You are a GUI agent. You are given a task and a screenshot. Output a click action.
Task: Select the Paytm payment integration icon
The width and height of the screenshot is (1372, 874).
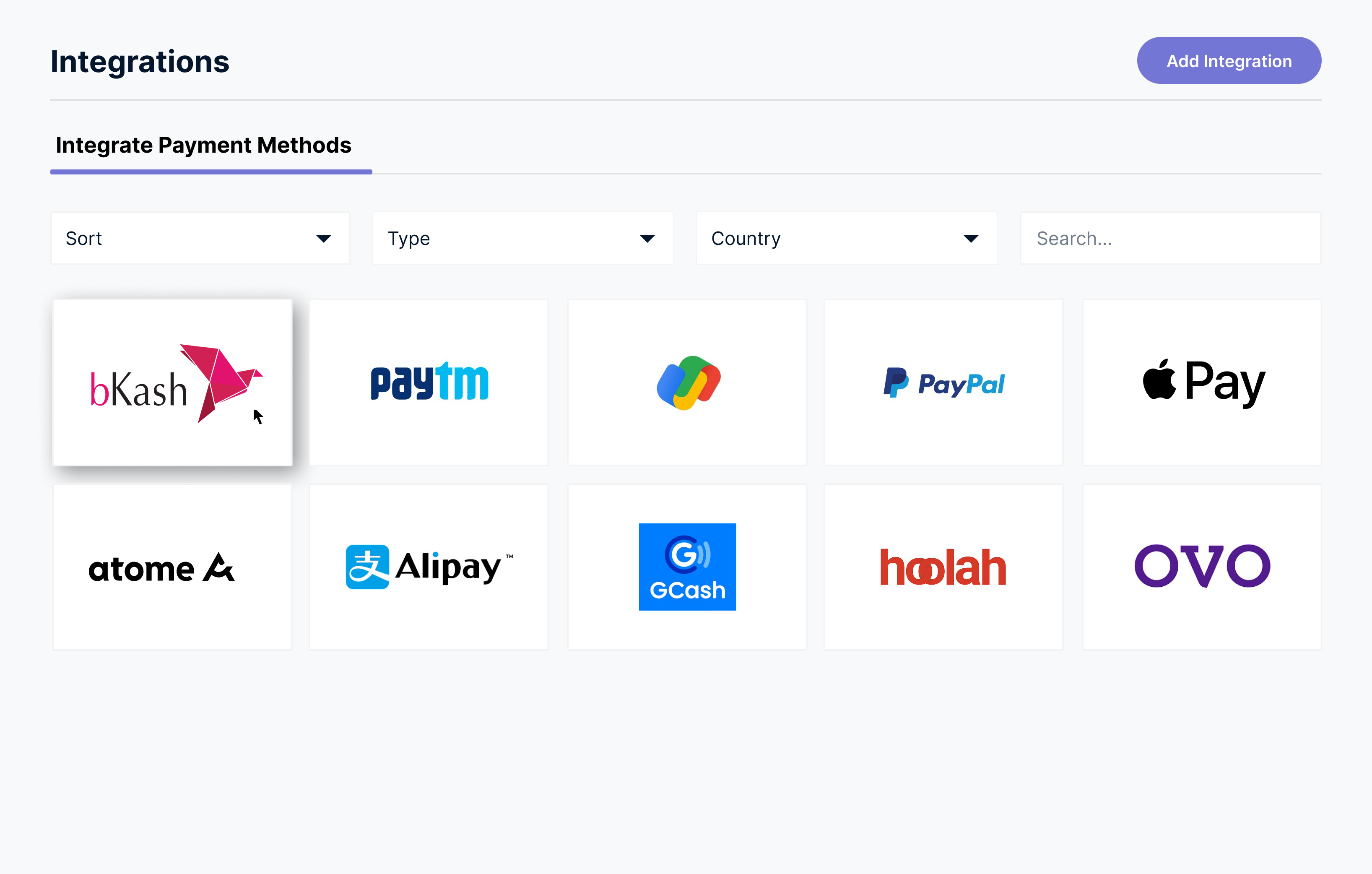pyautogui.click(x=429, y=382)
